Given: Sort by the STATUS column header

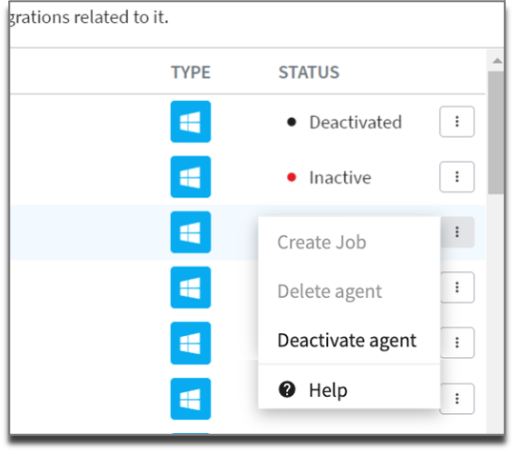Looking at the screenshot, I should click(309, 72).
